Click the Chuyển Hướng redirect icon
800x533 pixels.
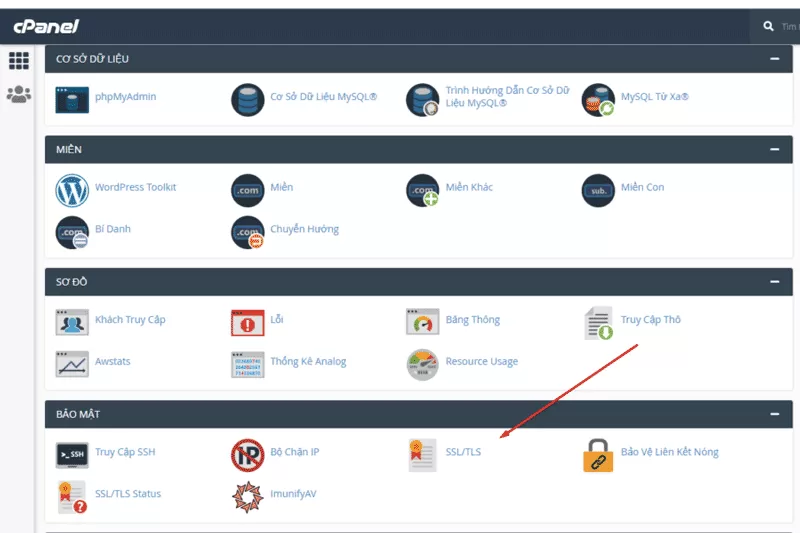247,232
